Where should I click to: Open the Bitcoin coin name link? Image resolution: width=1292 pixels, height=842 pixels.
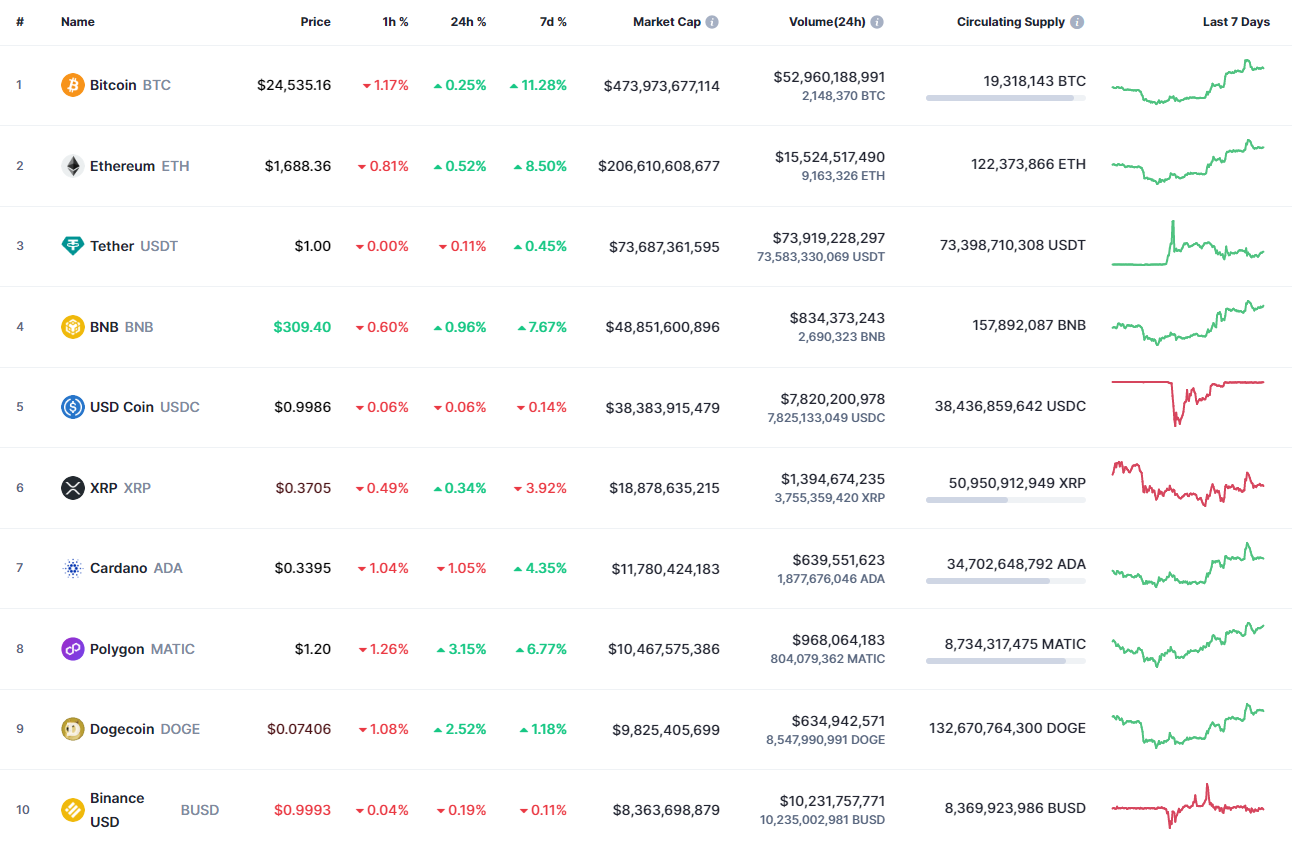pos(113,85)
